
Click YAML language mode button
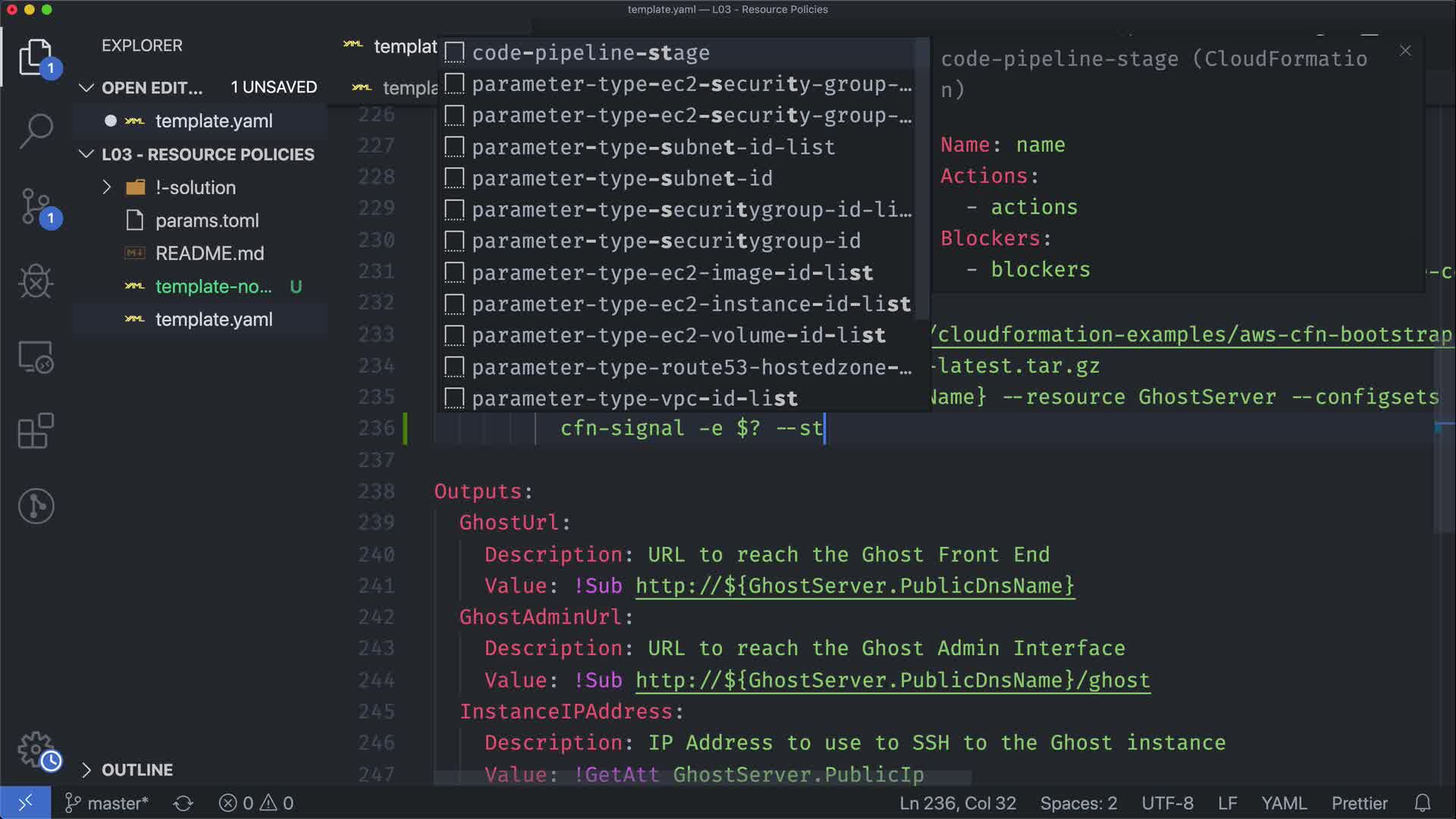1283,803
